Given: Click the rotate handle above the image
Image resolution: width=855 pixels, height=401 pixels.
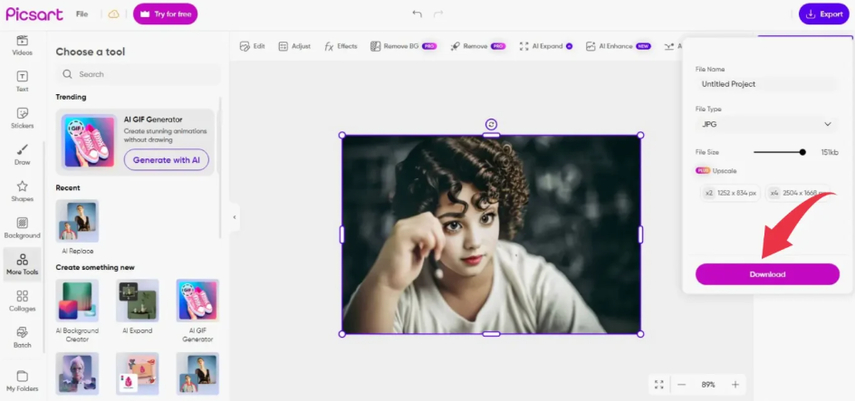Looking at the screenshot, I should (x=491, y=124).
